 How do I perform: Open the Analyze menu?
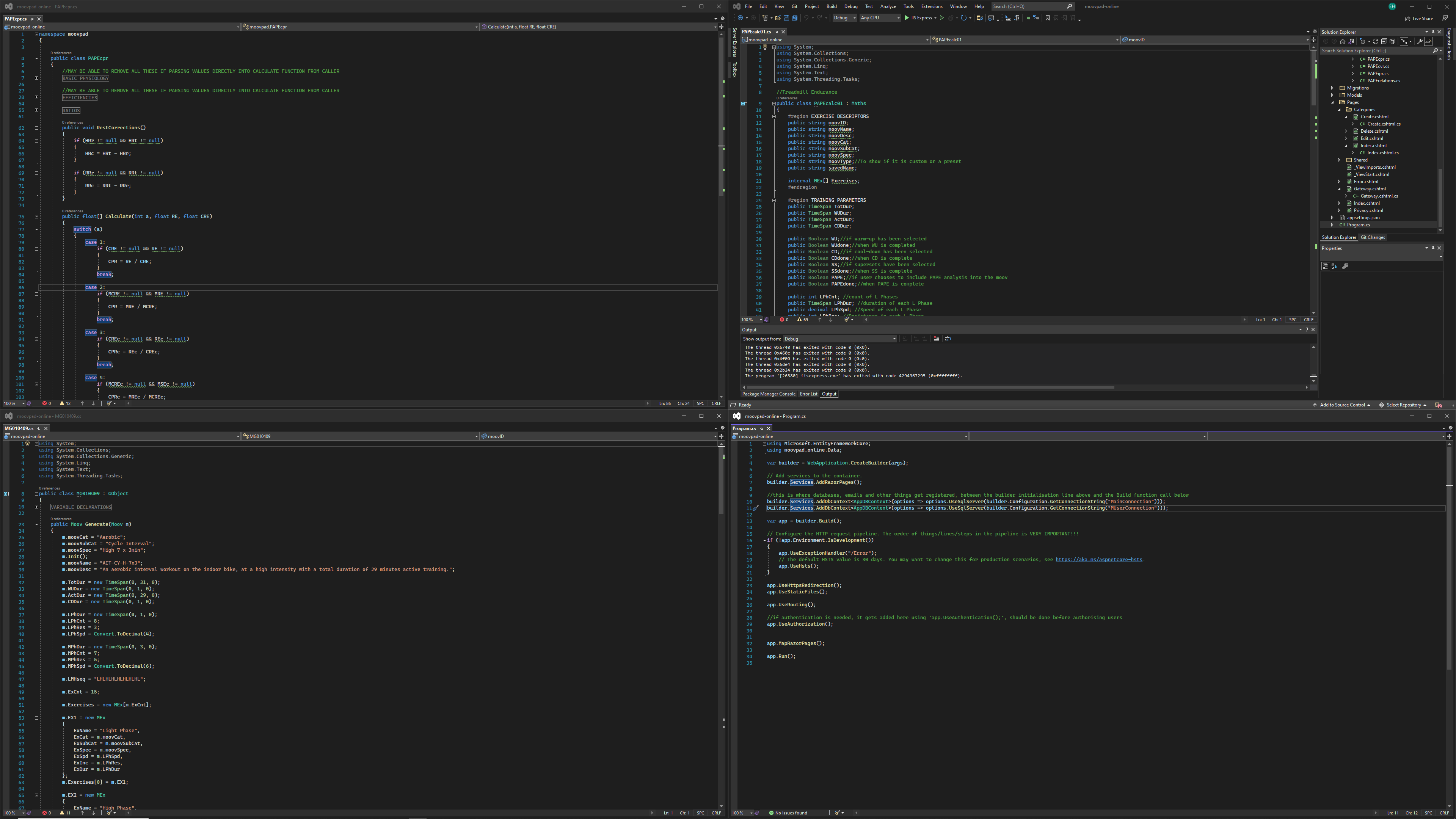click(x=888, y=6)
